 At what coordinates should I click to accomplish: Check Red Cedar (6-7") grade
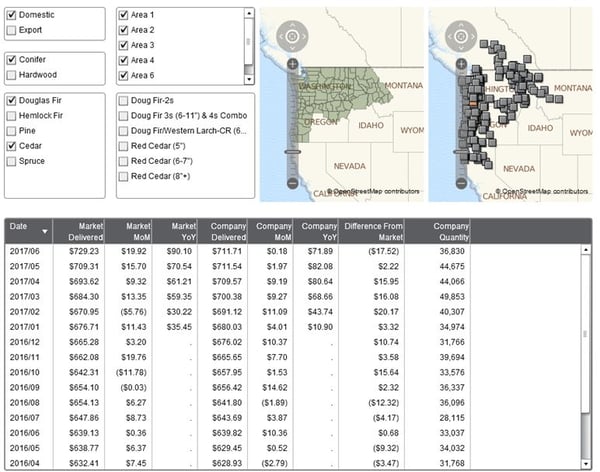123,161
